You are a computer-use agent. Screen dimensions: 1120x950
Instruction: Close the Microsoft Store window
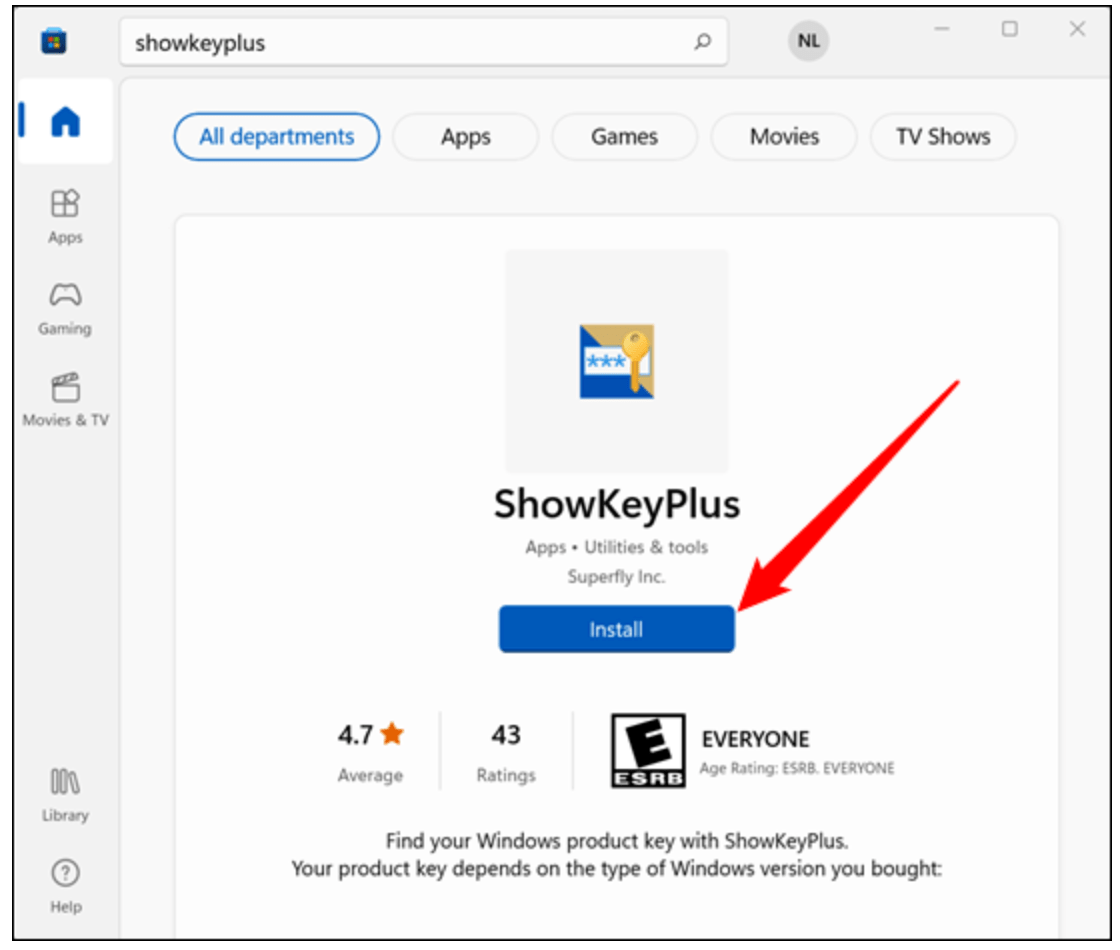coord(1077,29)
